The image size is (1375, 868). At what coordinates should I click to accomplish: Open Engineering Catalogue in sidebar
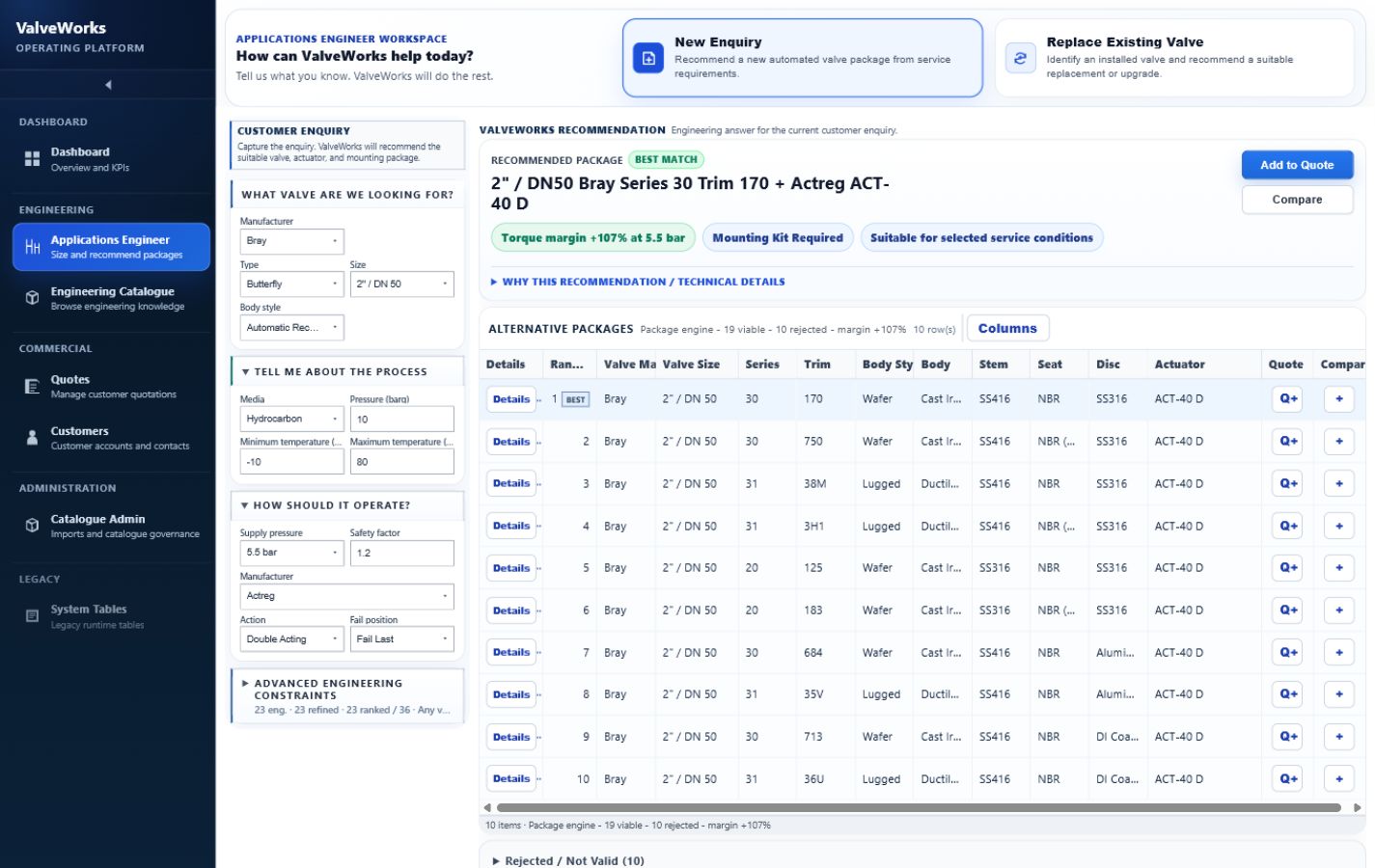111,298
